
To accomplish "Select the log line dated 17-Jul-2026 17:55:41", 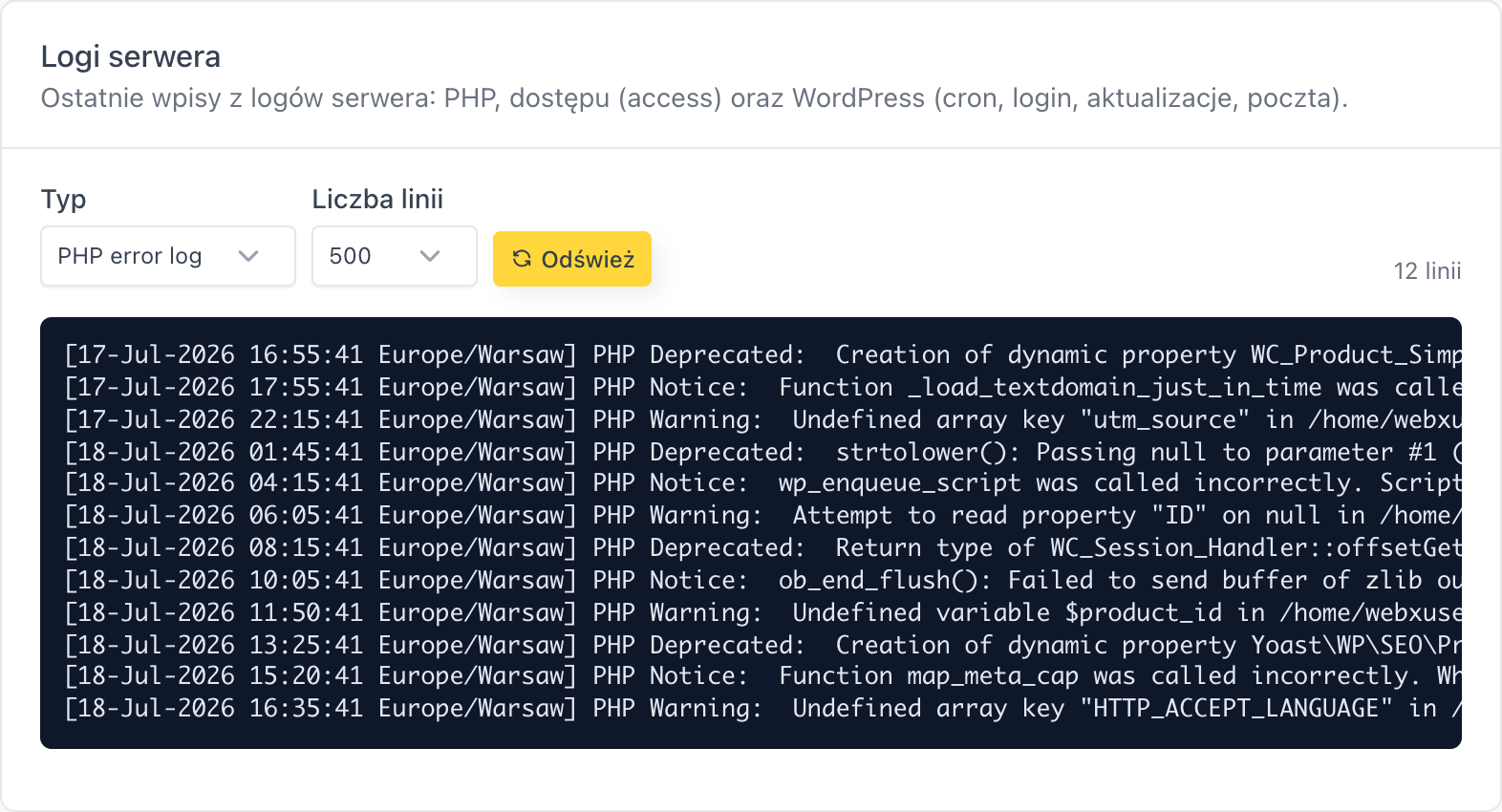I will tap(762, 387).
